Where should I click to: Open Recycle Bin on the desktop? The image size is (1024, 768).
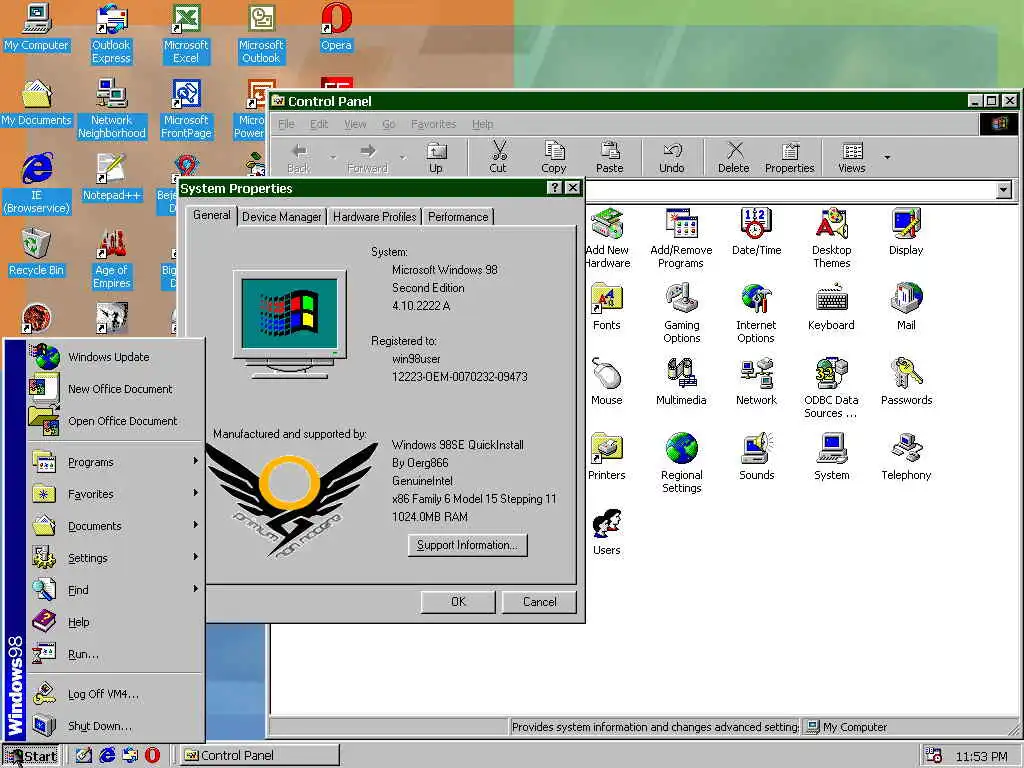[36, 253]
